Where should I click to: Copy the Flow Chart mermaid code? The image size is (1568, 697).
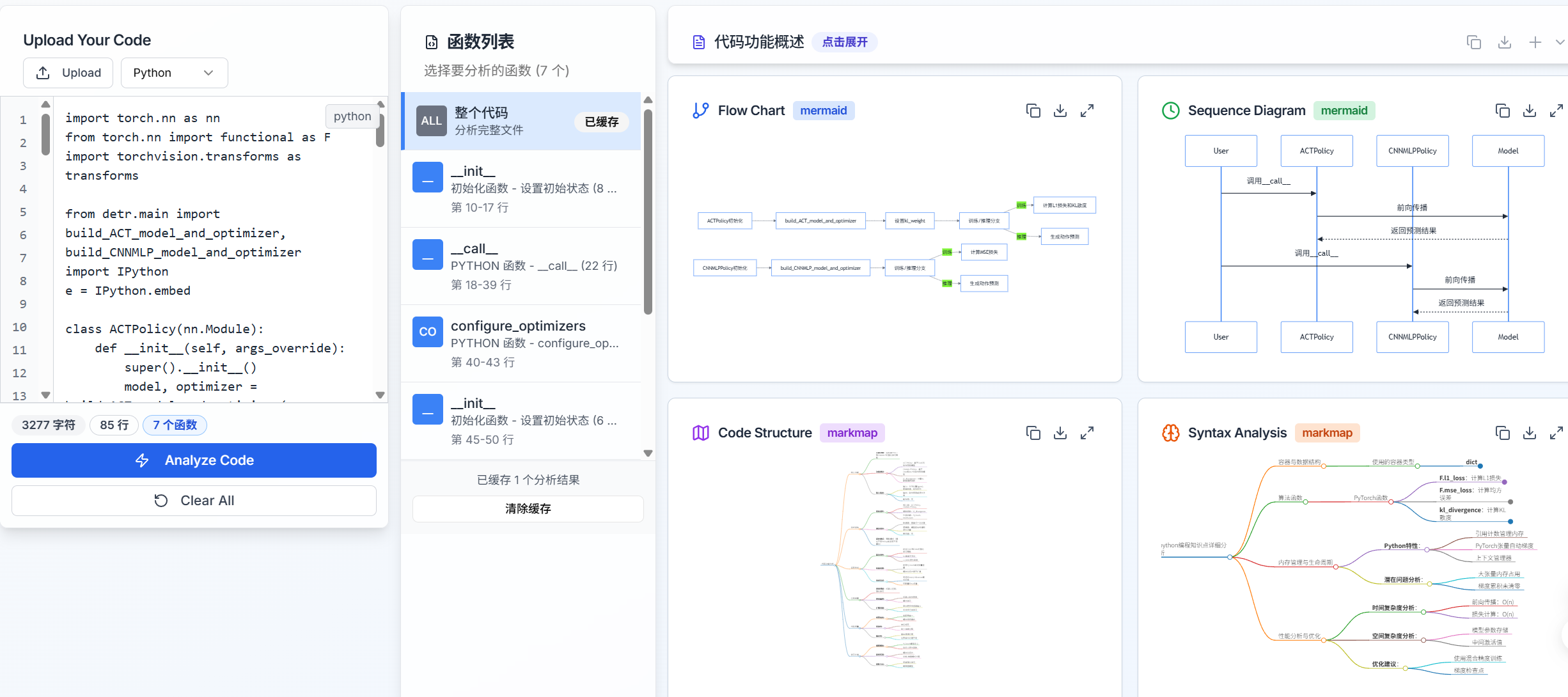[1033, 110]
